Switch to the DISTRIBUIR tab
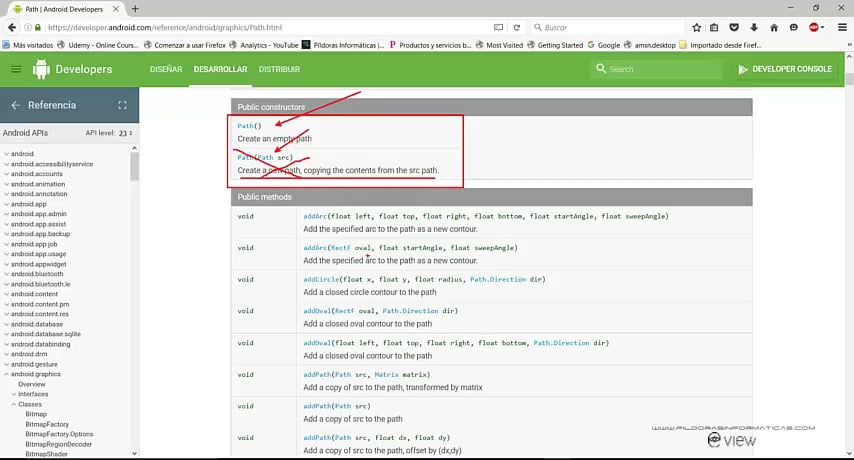 pos(279,69)
